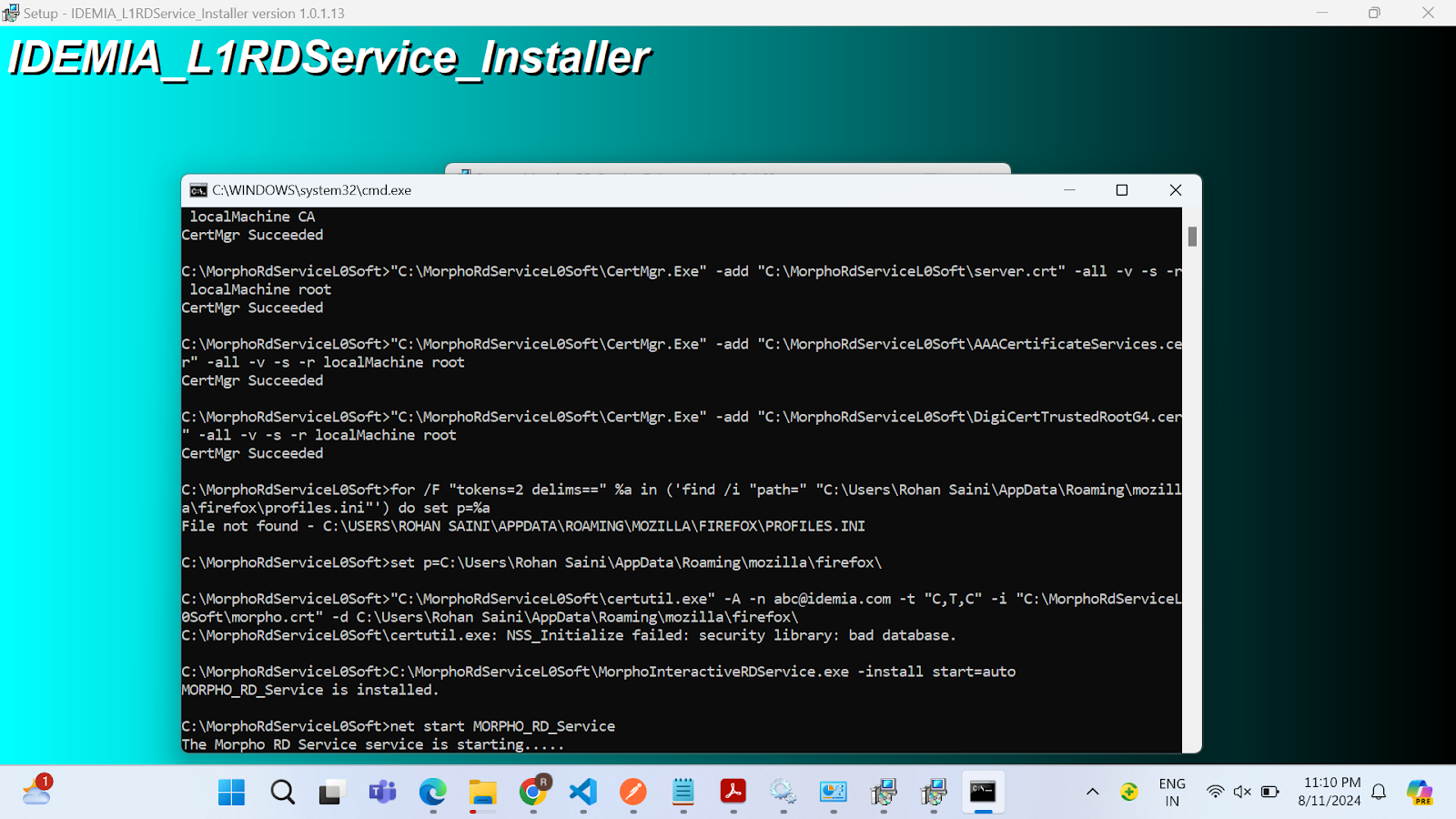Click the CertMgr command adding DigiCertTrustedRootG4
1456x819 pixels.
click(x=682, y=426)
